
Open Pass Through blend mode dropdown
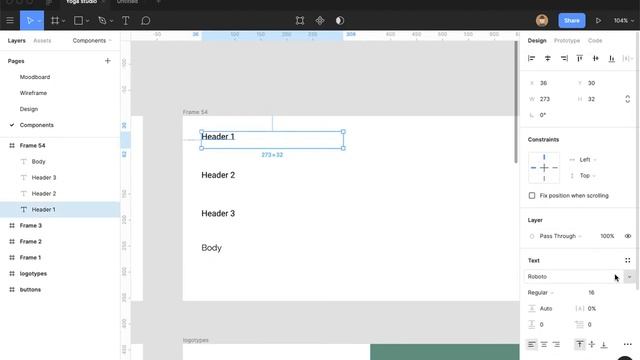point(560,236)
